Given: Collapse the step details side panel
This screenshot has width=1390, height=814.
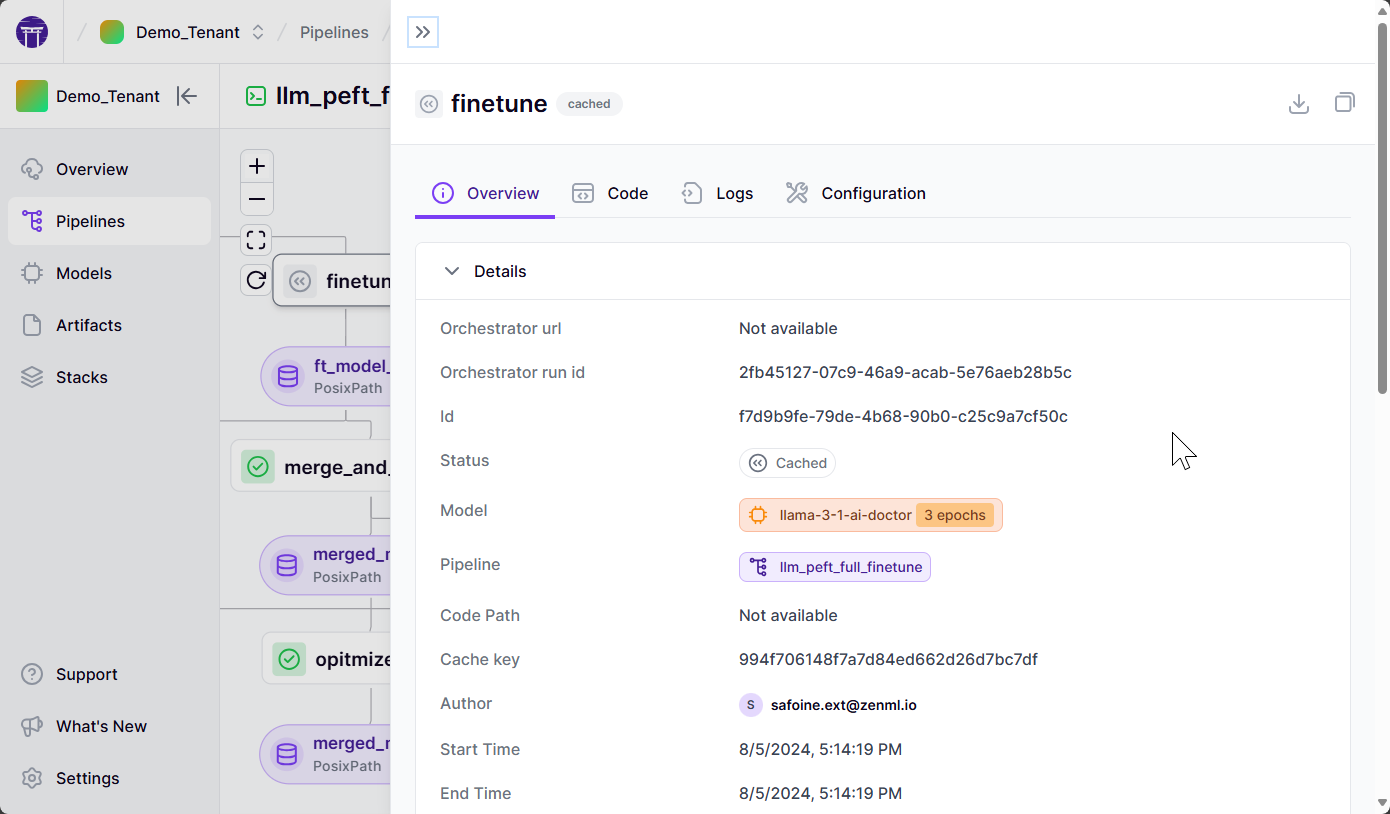Looking at the screenshot, I should click(x=423, y=32).
